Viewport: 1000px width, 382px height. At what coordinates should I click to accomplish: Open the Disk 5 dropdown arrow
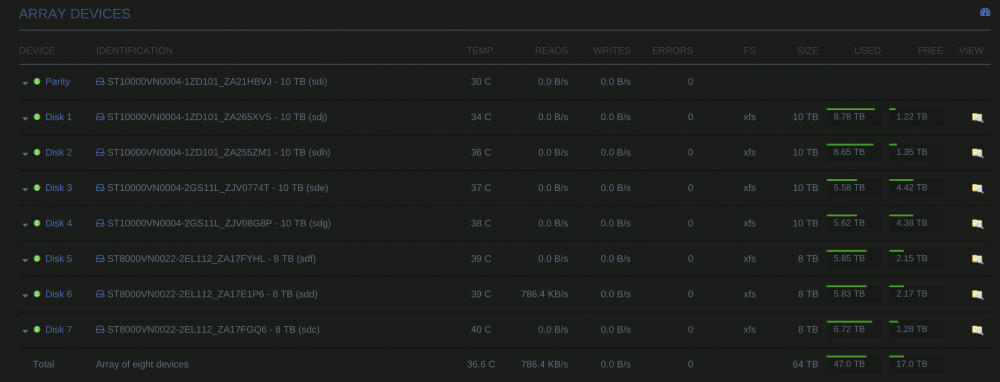point(25,260)
